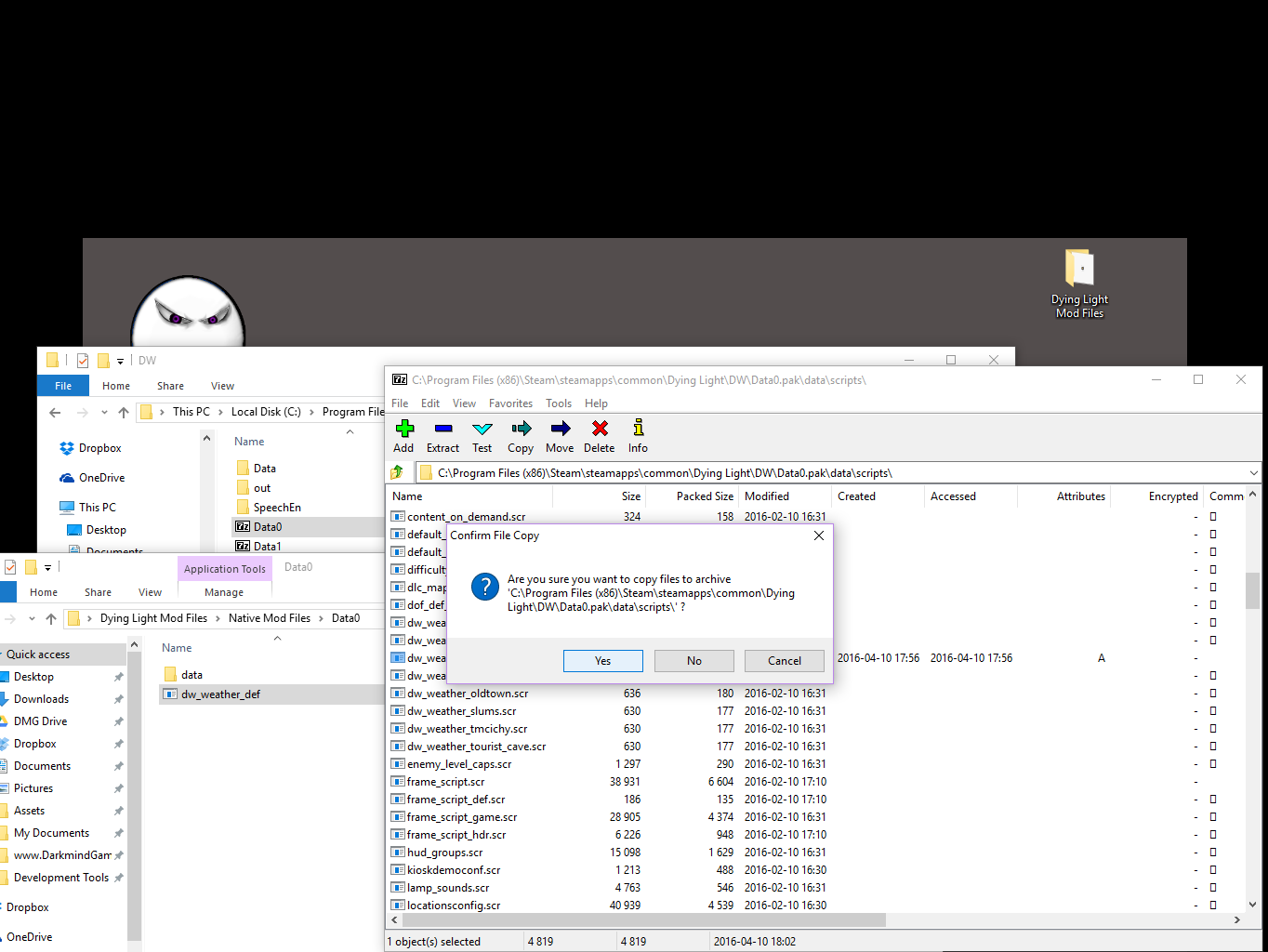Screen dimensions: 1268x952
Task: Click the 7-Zip title bar app icon
Action: (x=400, y=379)
